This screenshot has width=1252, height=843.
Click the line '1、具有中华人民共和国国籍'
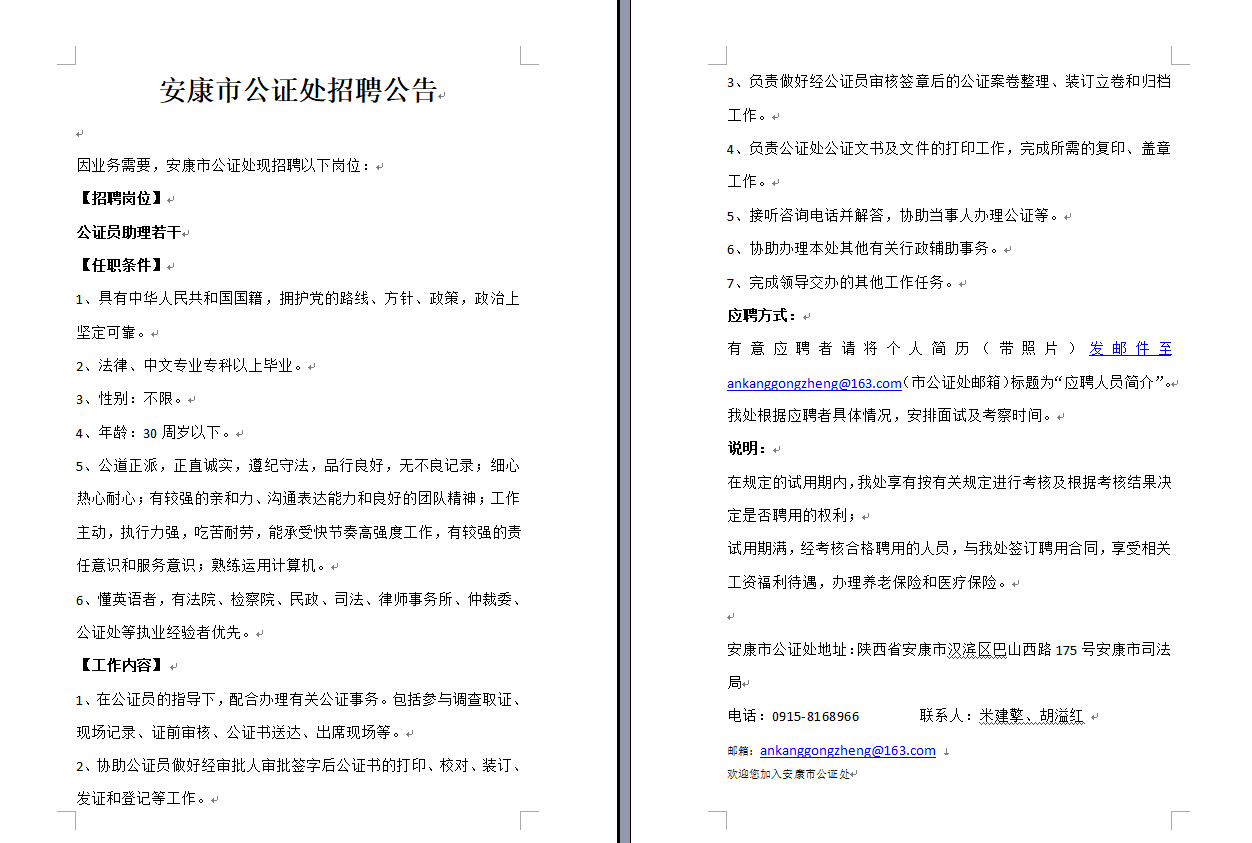pos(298,298)
